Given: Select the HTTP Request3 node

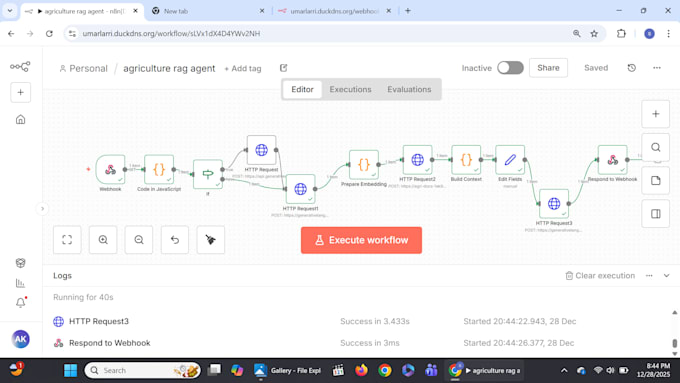Looking at the screenshot, I should coord(554,203).
